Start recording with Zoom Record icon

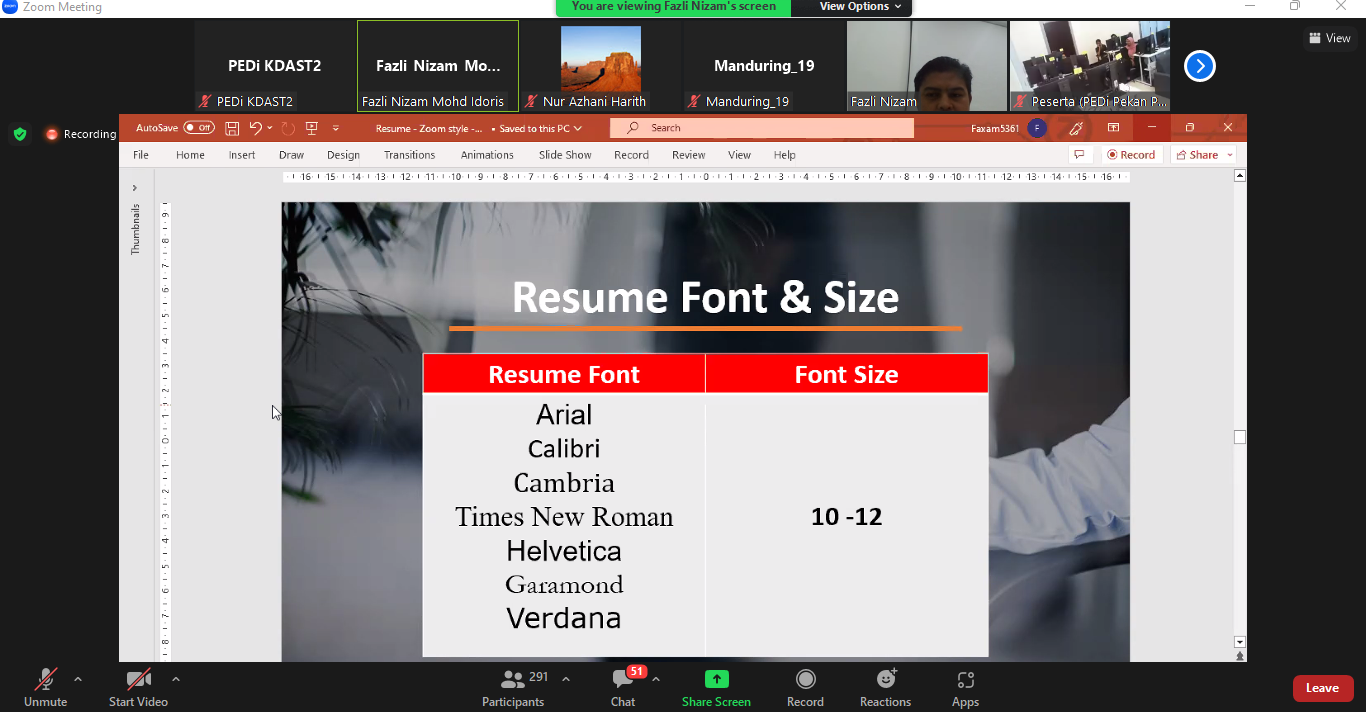(x=805, y=680)
